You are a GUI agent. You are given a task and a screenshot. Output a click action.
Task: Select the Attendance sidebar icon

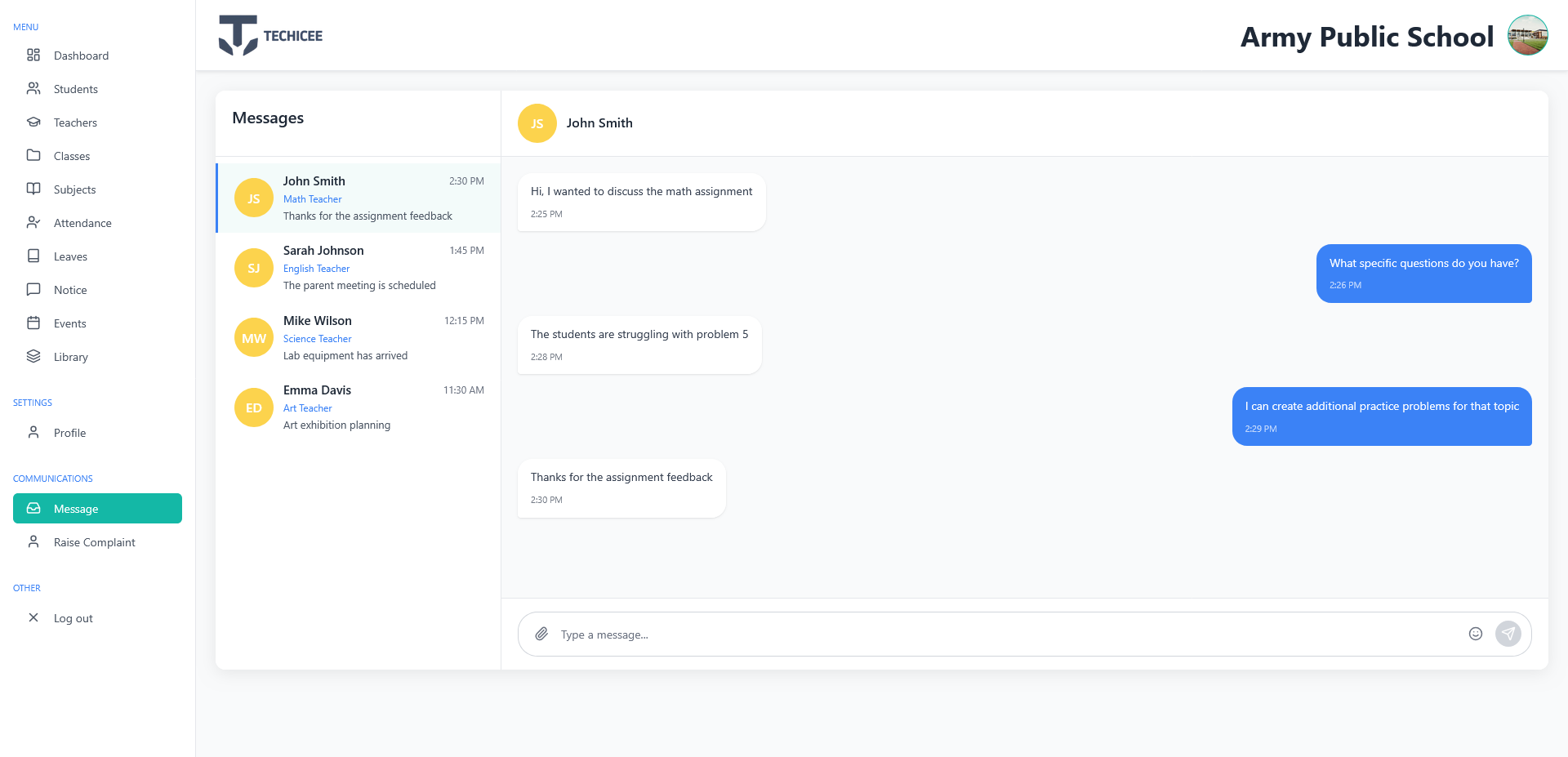[33, 222]
